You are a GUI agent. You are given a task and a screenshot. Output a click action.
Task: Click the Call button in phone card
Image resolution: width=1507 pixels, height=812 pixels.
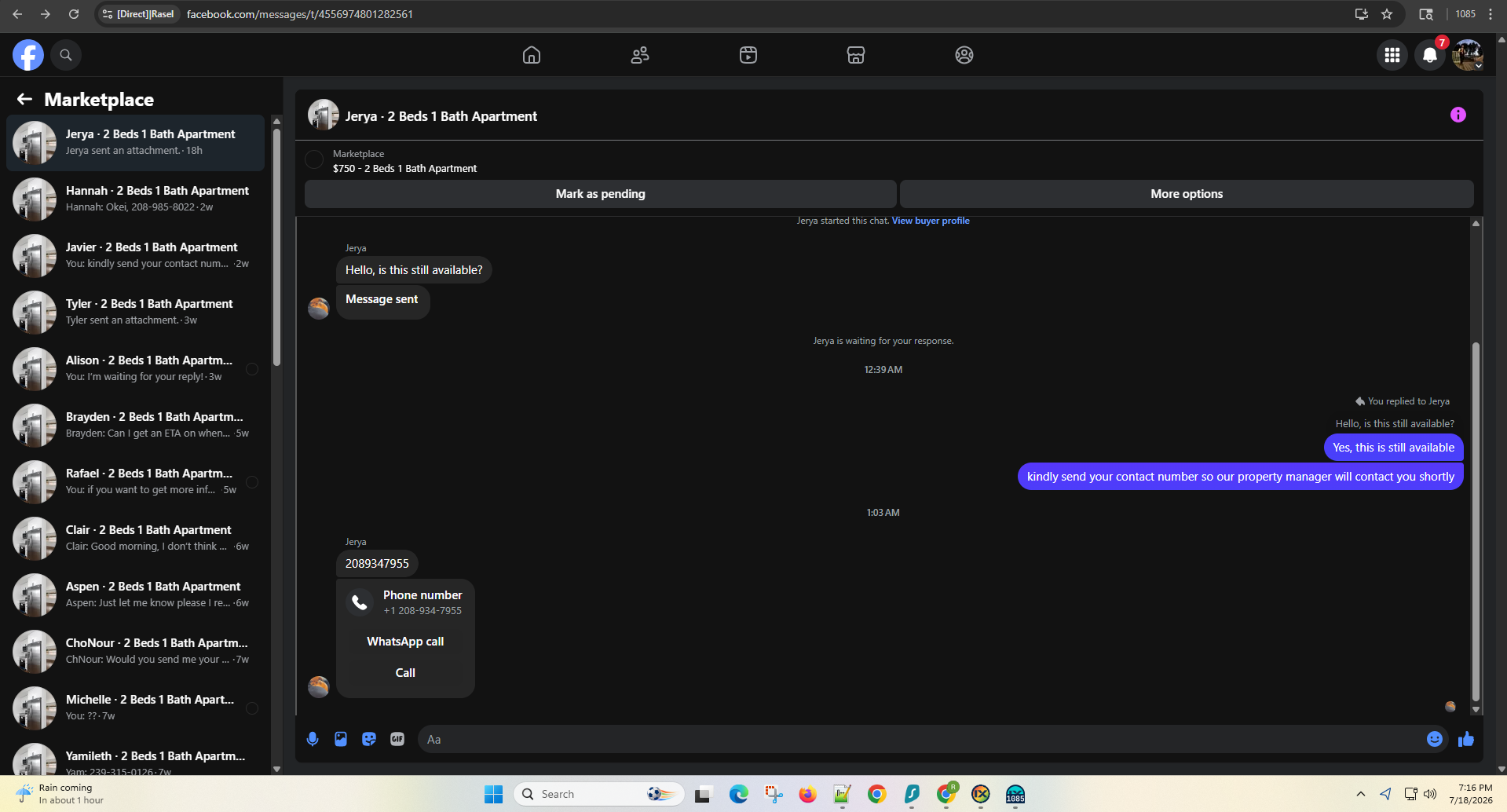tap(405, 673)
